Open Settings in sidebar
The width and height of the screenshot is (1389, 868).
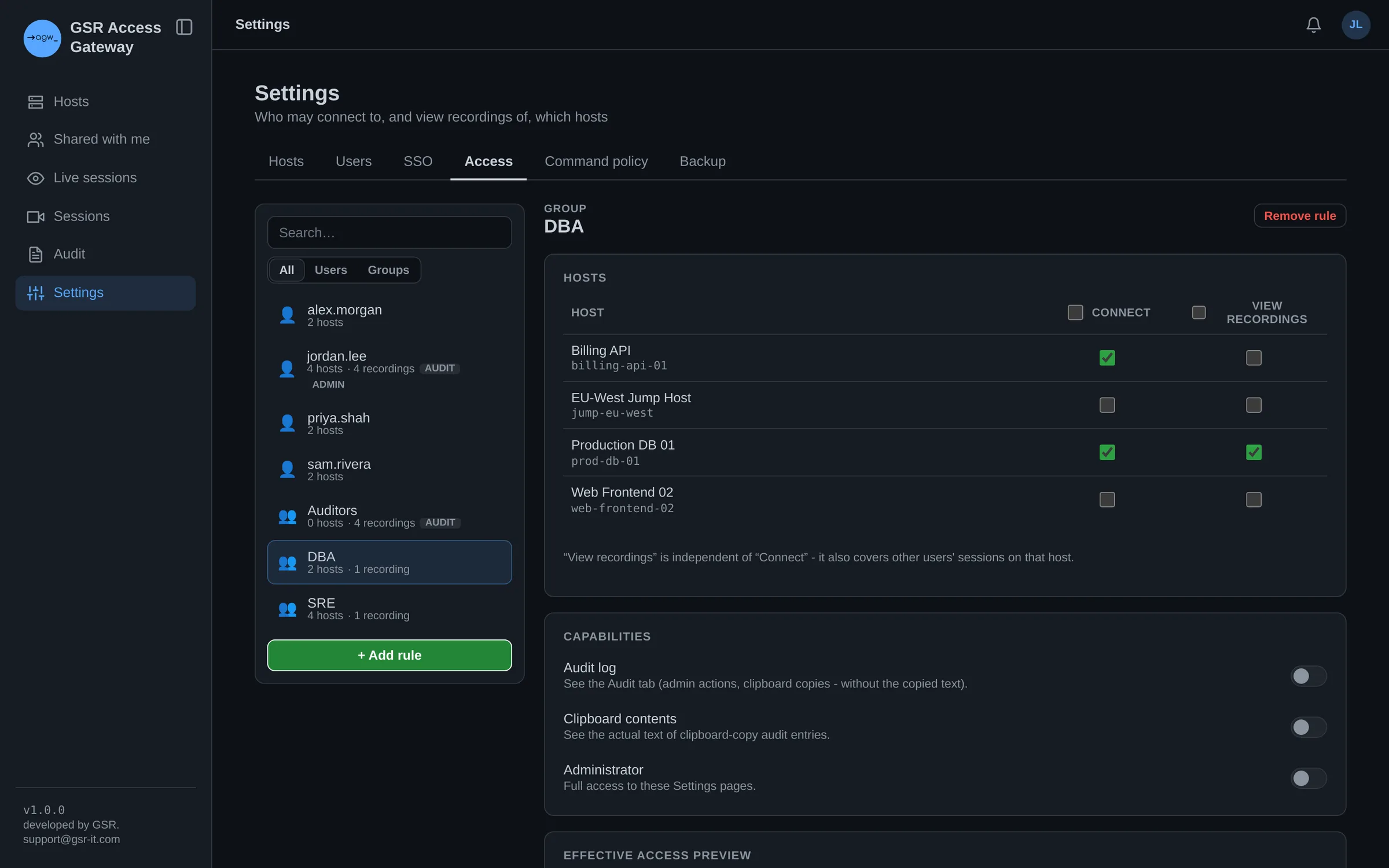tap(105, 293)
